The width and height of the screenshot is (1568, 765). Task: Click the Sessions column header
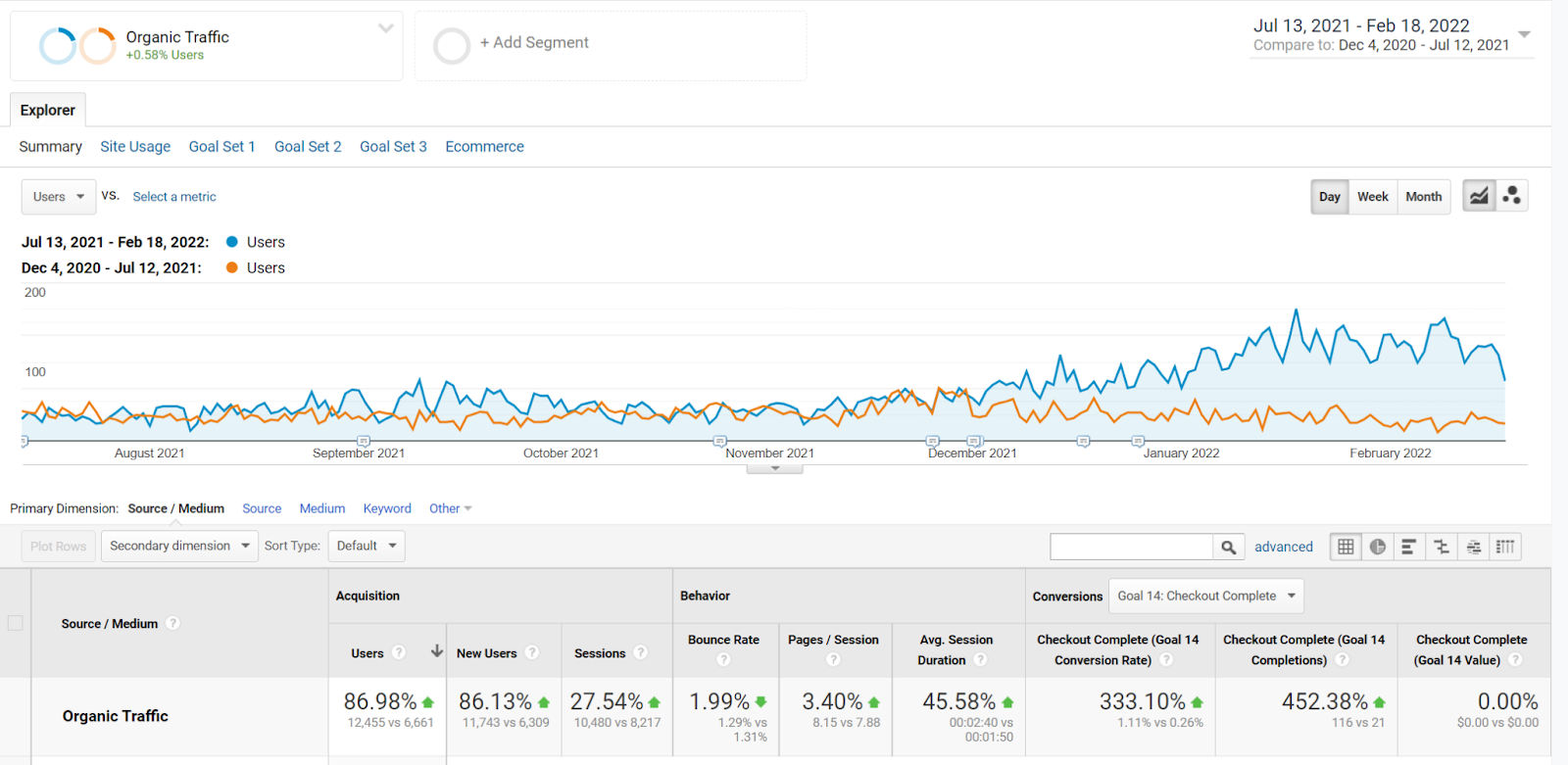pos(600,653)
